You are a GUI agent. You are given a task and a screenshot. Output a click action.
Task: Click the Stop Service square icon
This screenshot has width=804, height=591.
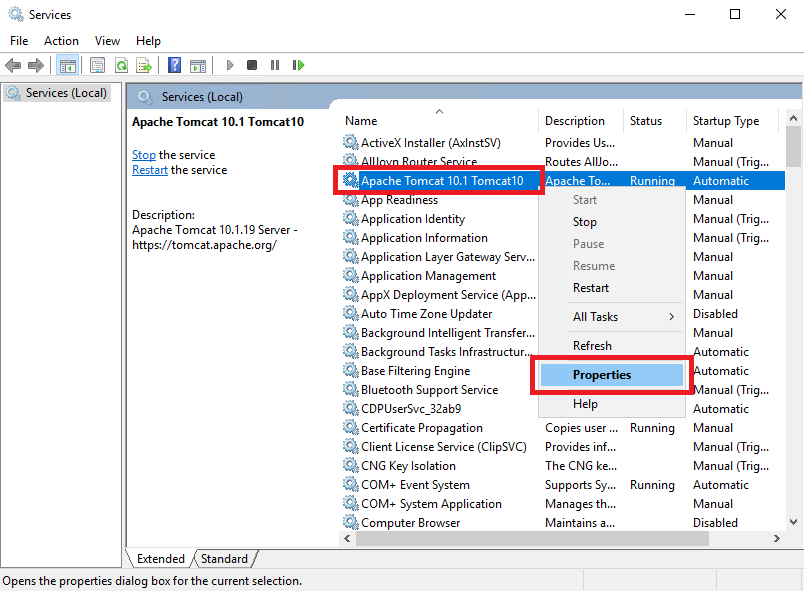[x=252, y=65]
